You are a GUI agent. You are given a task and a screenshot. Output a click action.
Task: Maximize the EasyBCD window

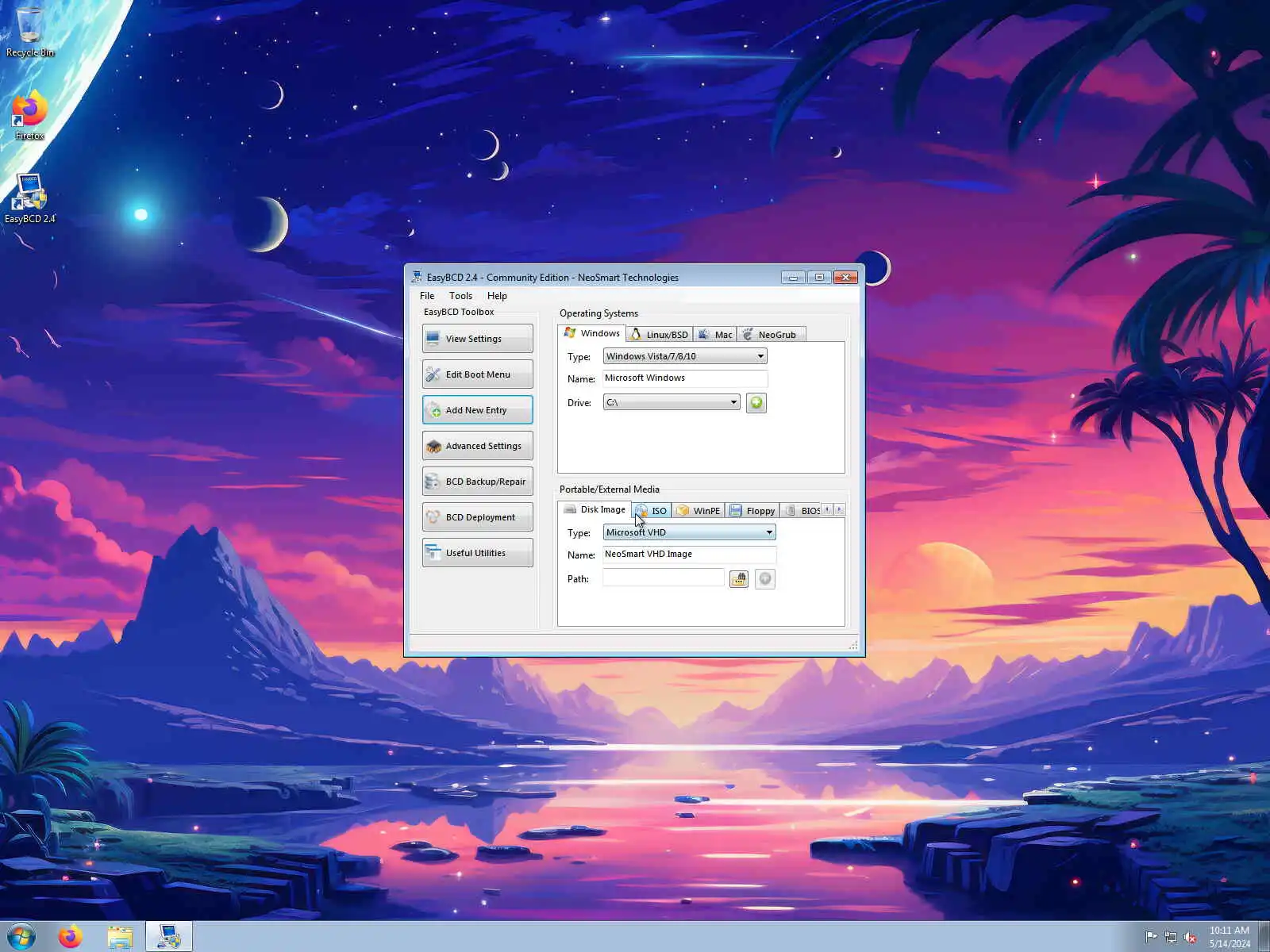tap(819, 277)
